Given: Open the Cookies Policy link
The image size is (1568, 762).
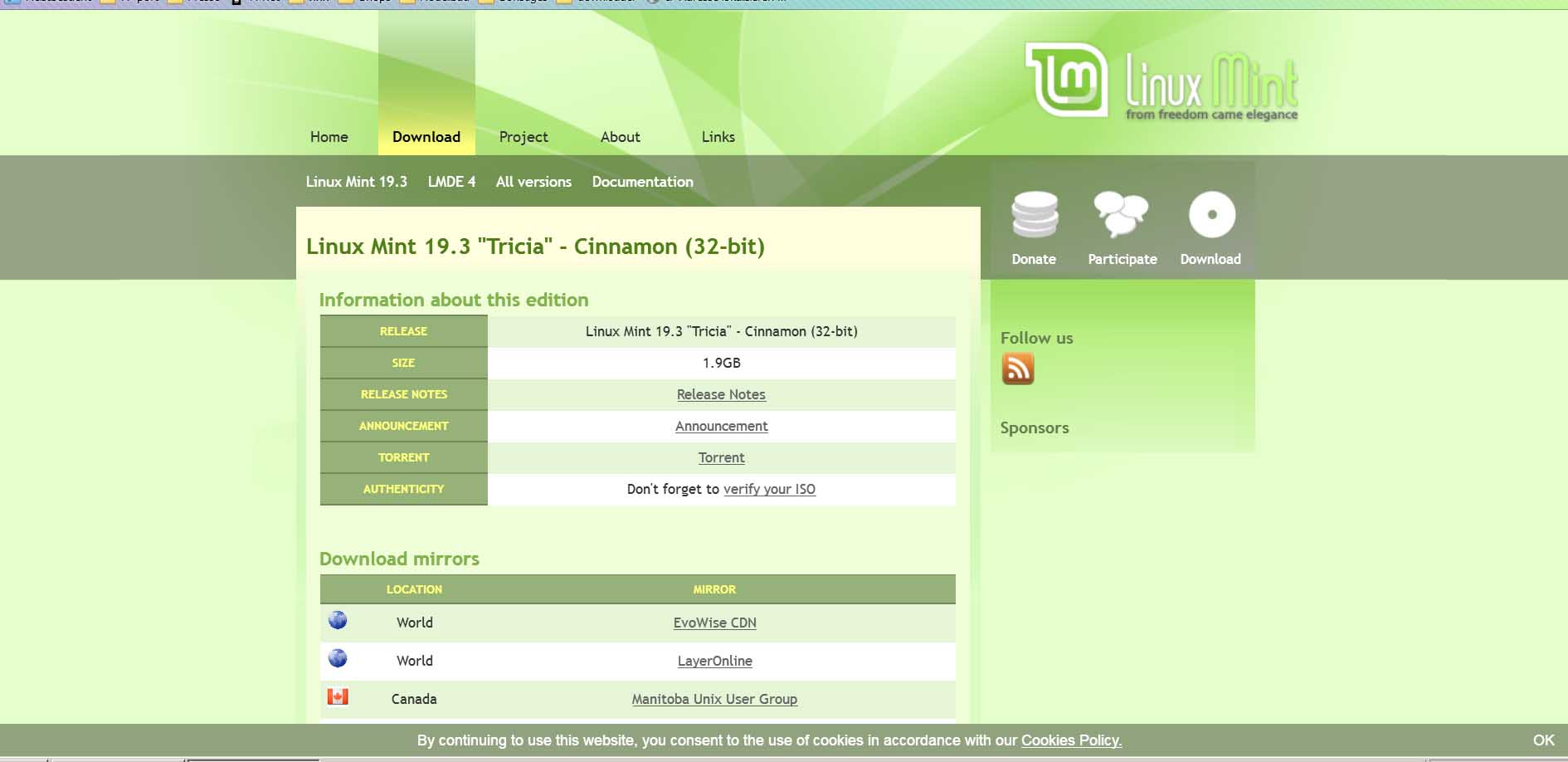Looking at the screenshot, I should click(1071, 740).
